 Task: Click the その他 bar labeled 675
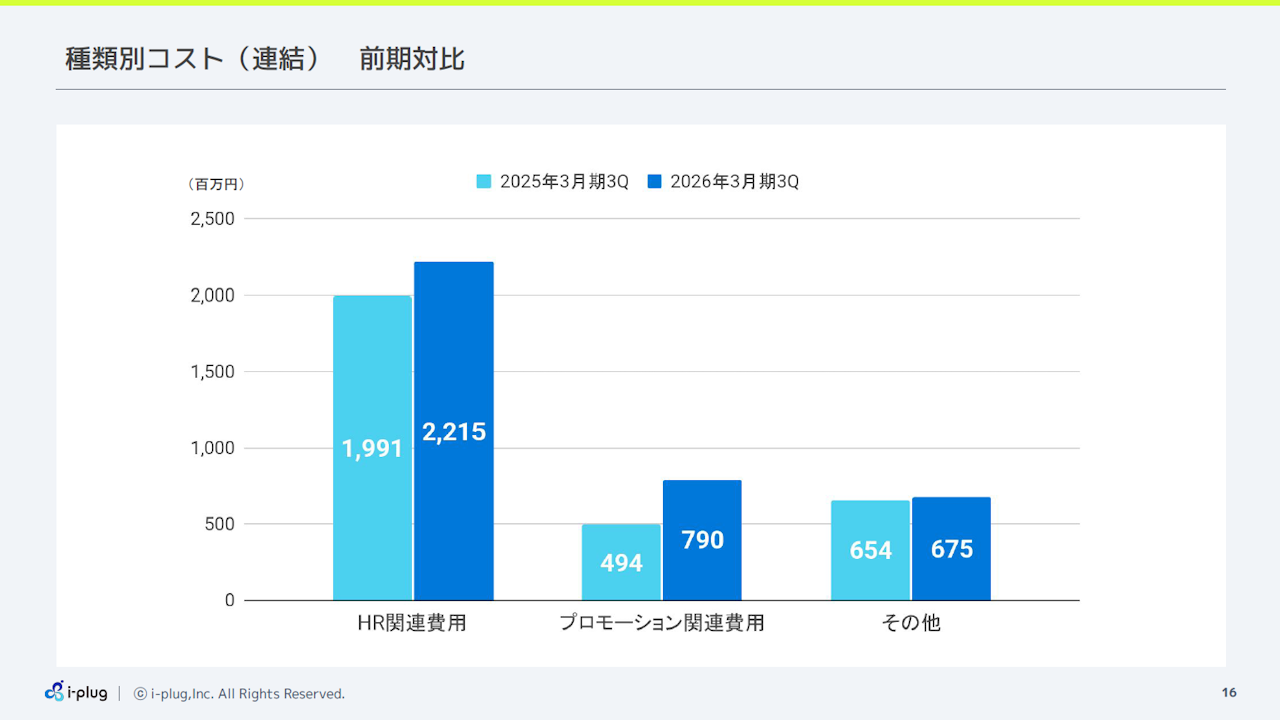951,549
